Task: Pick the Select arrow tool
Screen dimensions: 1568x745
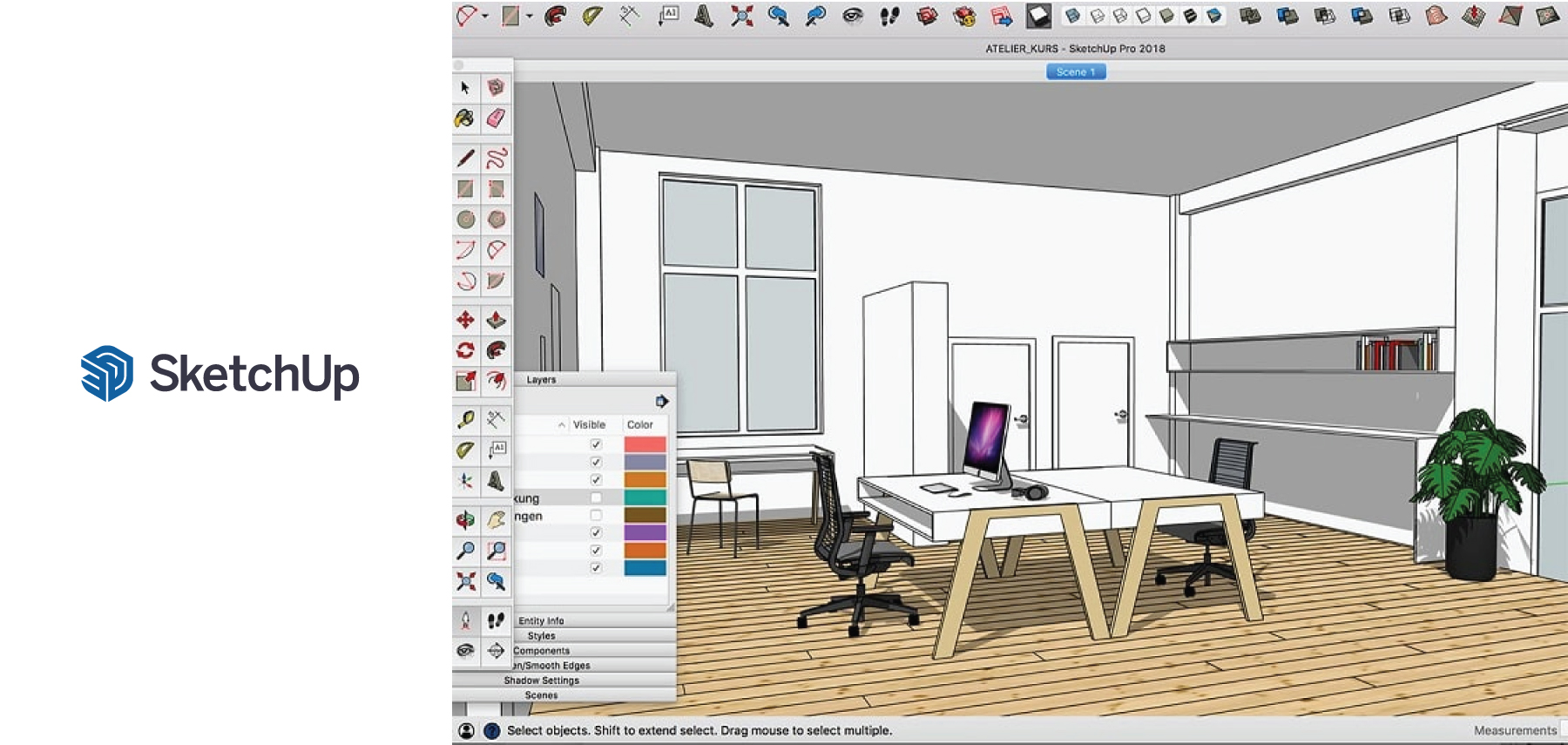Action: tap(465, 88)
